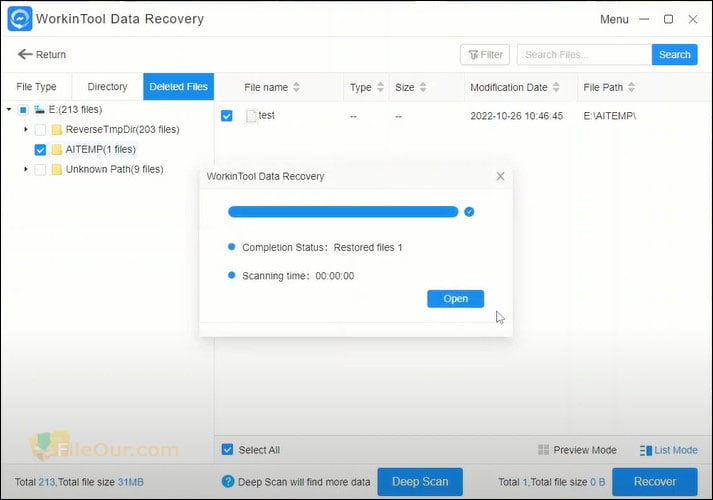The image size is (713, 500).
Task: Click the test file document icon
Action: 251,116
